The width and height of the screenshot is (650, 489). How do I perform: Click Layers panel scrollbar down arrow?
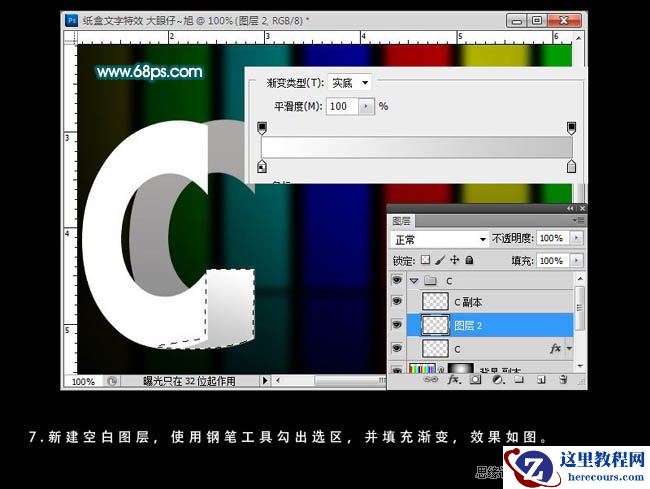coord(580,366)
